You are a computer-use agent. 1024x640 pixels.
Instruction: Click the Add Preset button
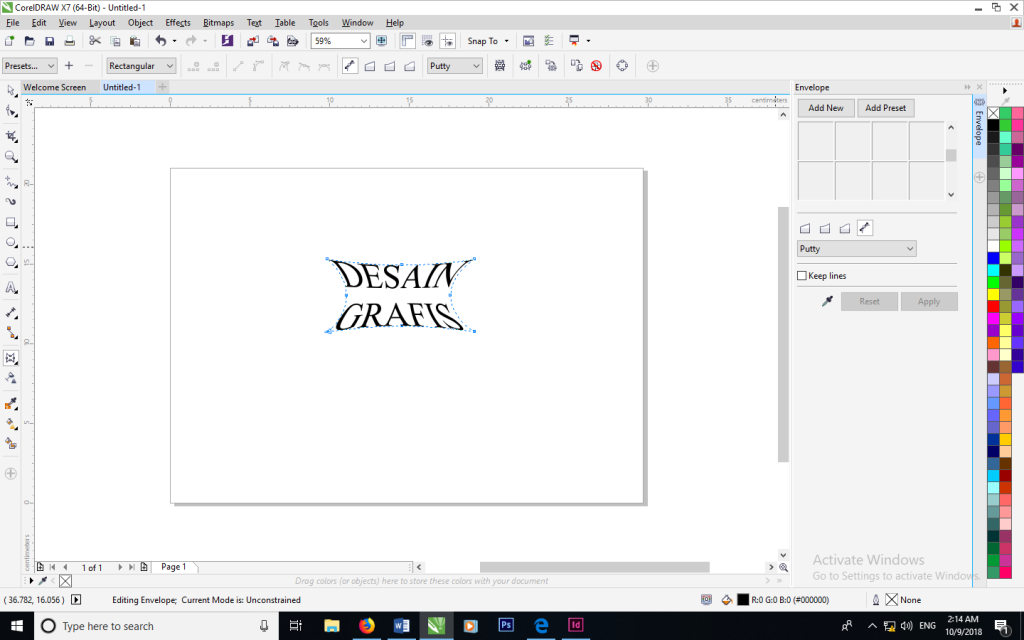[885, 108]
